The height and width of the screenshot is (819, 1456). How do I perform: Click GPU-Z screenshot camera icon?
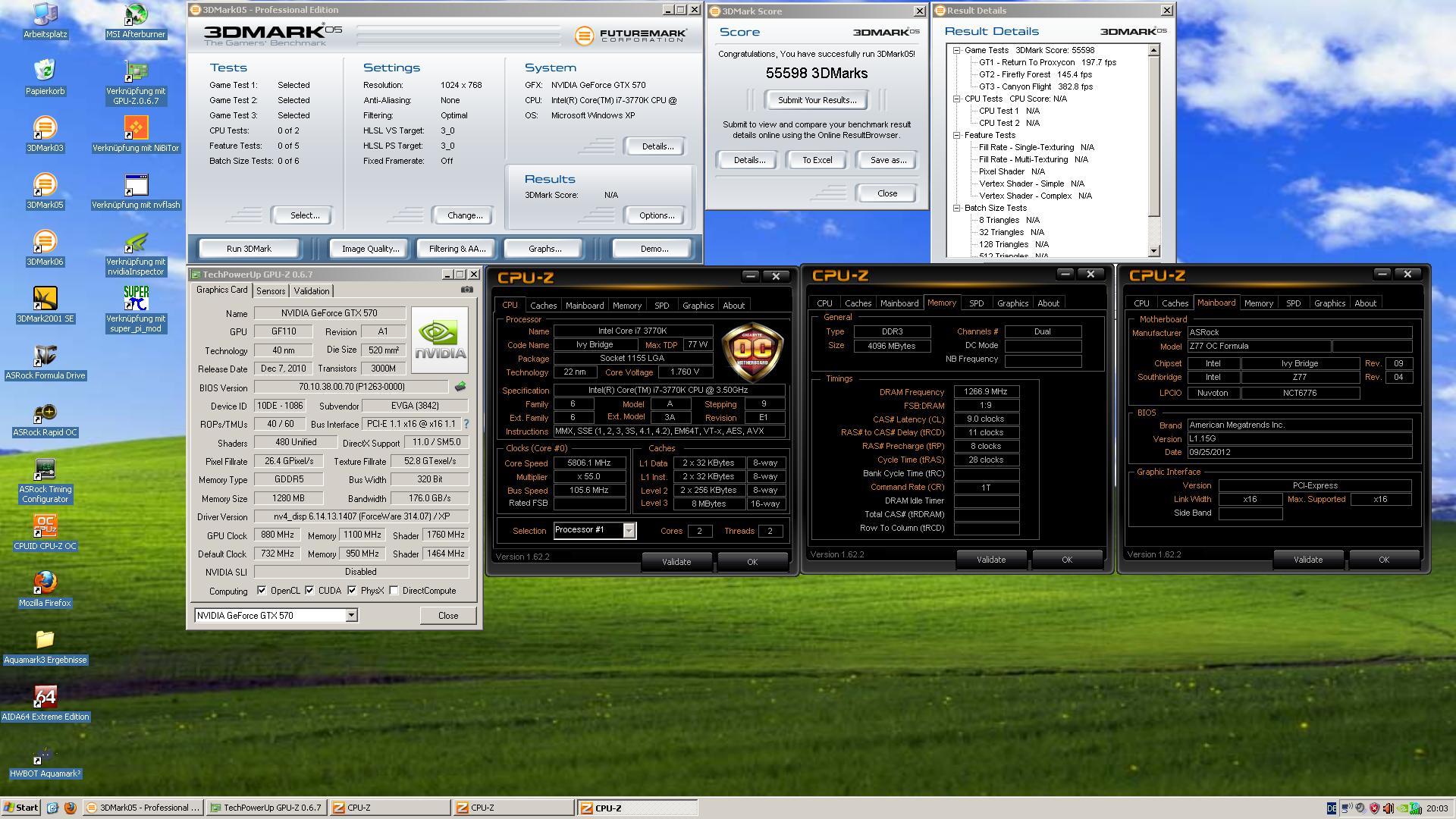pyautogui.click(x=467, y=290)
